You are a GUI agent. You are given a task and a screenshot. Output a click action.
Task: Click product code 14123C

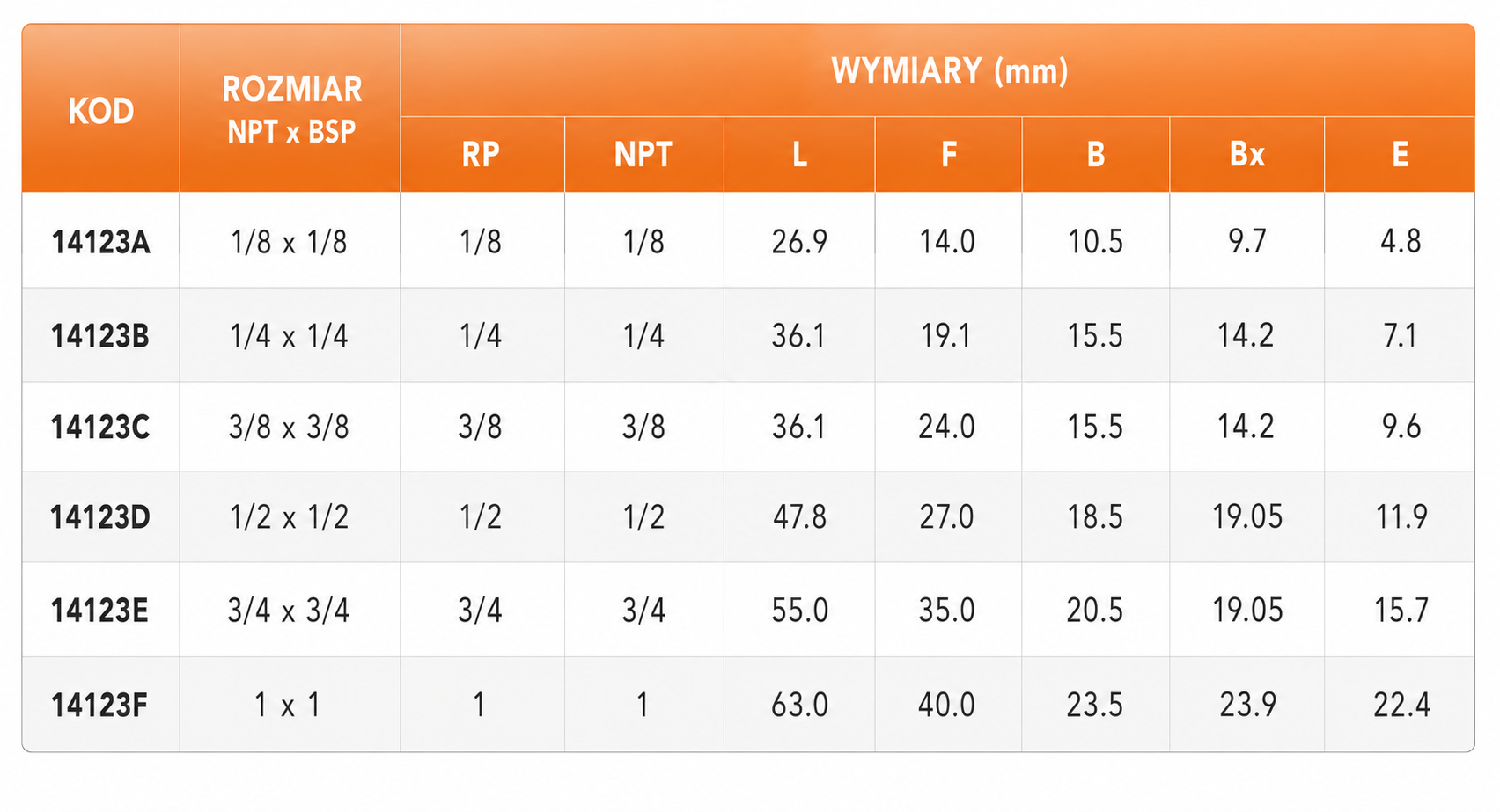click(x=100, y=428)
